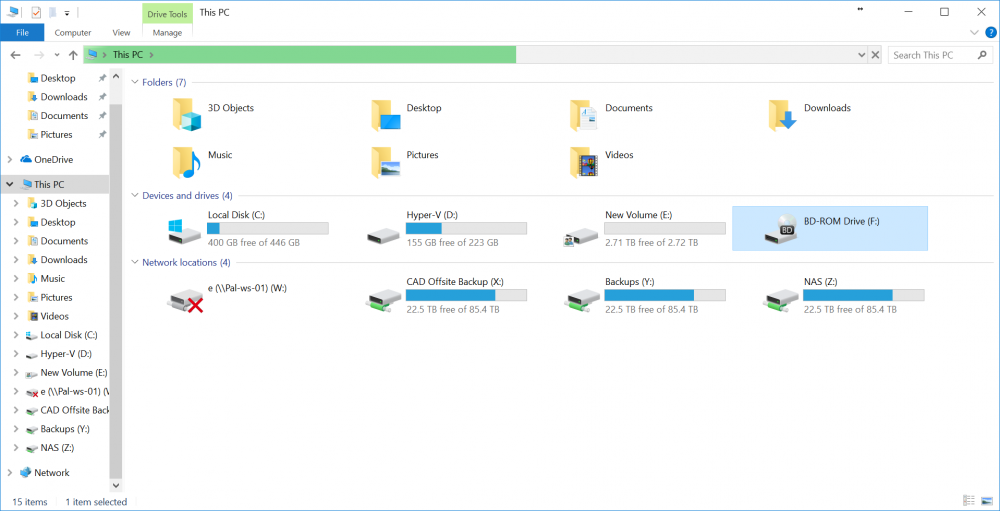Click the Local Disk (C:) usage bar
Viewport: 1000px width, 511px height.
tap(268, 228)
